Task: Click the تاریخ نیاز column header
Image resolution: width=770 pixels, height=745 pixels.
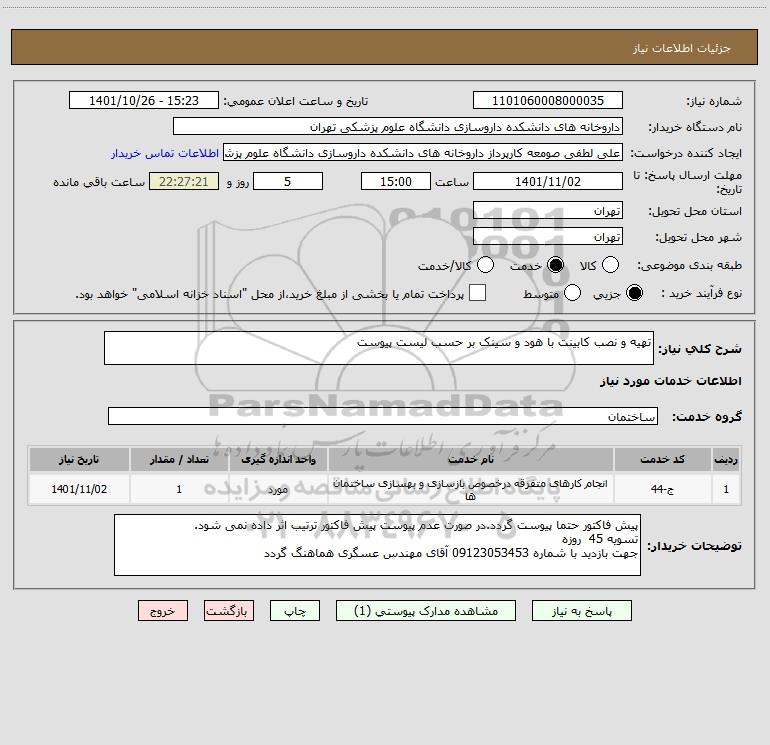Action: tap(79, 460)
